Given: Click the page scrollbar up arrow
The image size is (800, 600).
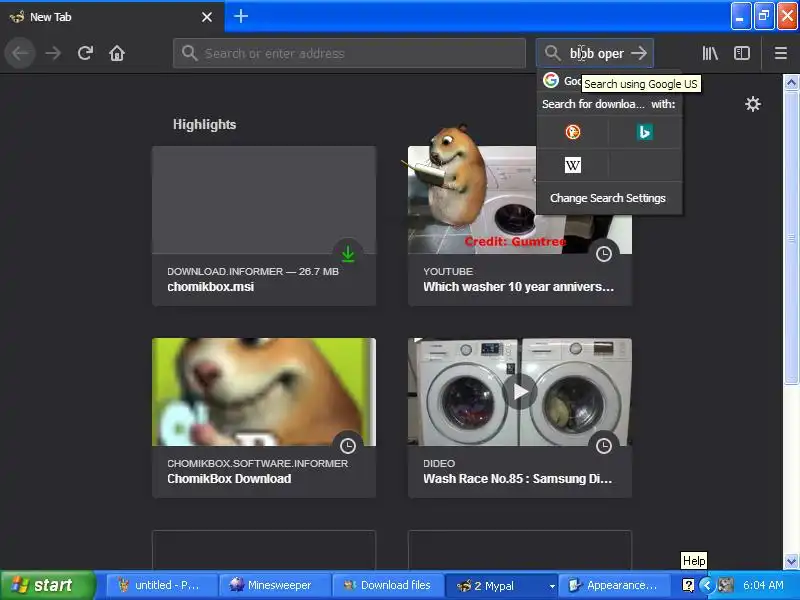Looking at the screenshot, I should (x=791, y=82).
